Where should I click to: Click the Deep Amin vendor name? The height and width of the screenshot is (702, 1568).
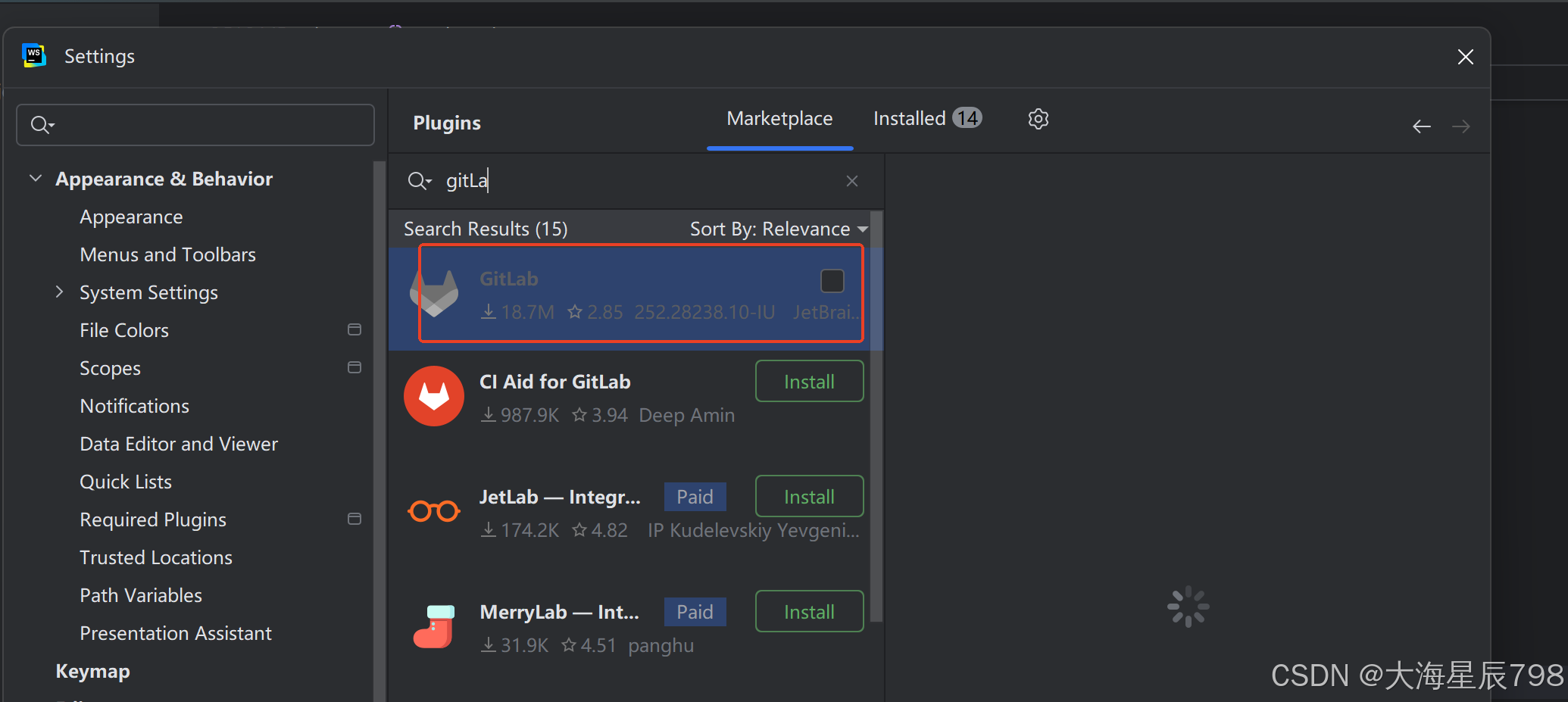(x=686, y=415)
